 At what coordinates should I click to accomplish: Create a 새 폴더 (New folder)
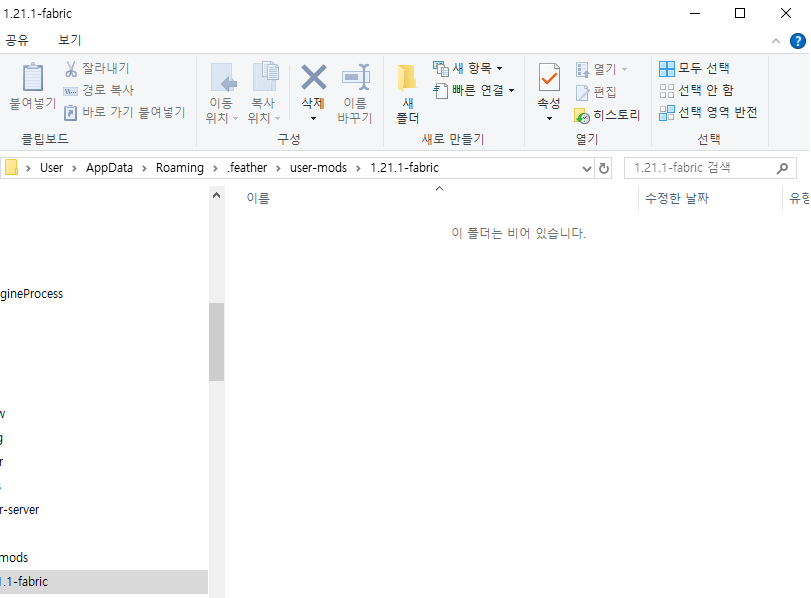tap(408, 94)
